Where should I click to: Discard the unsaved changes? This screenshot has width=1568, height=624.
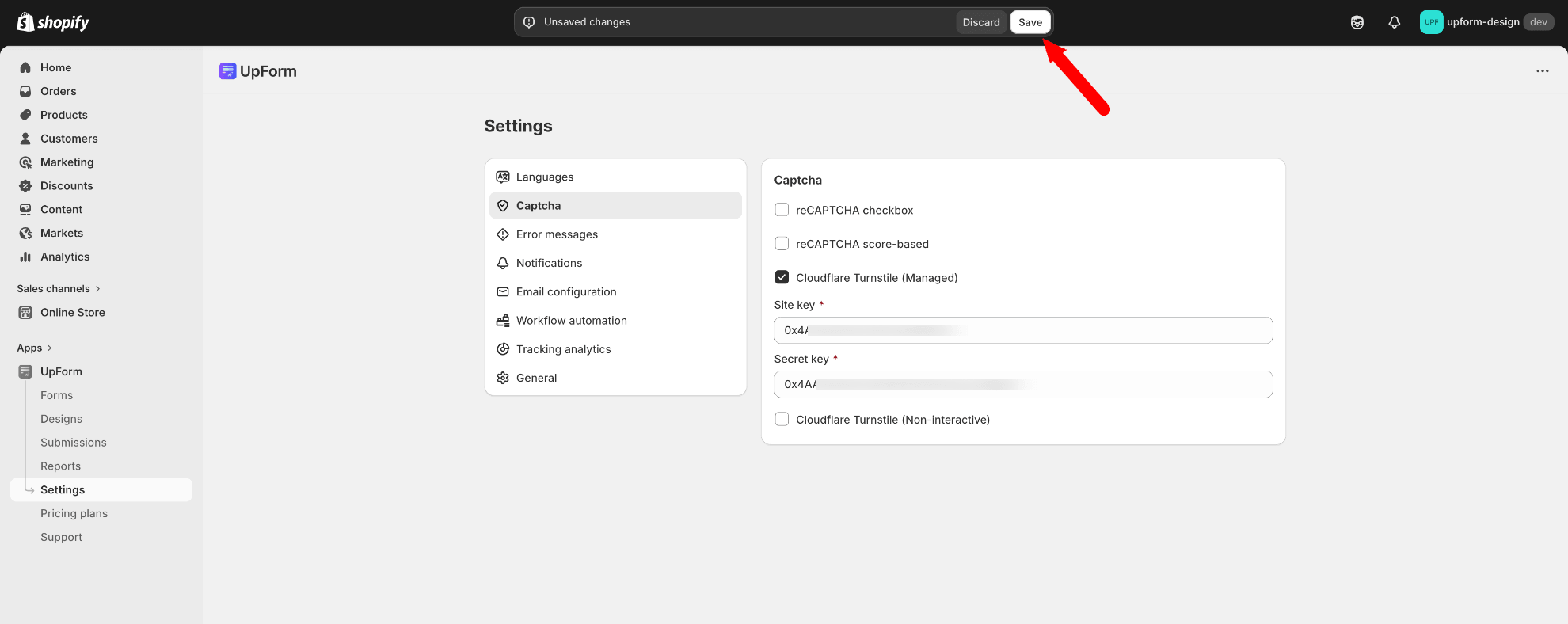(981, 22)
